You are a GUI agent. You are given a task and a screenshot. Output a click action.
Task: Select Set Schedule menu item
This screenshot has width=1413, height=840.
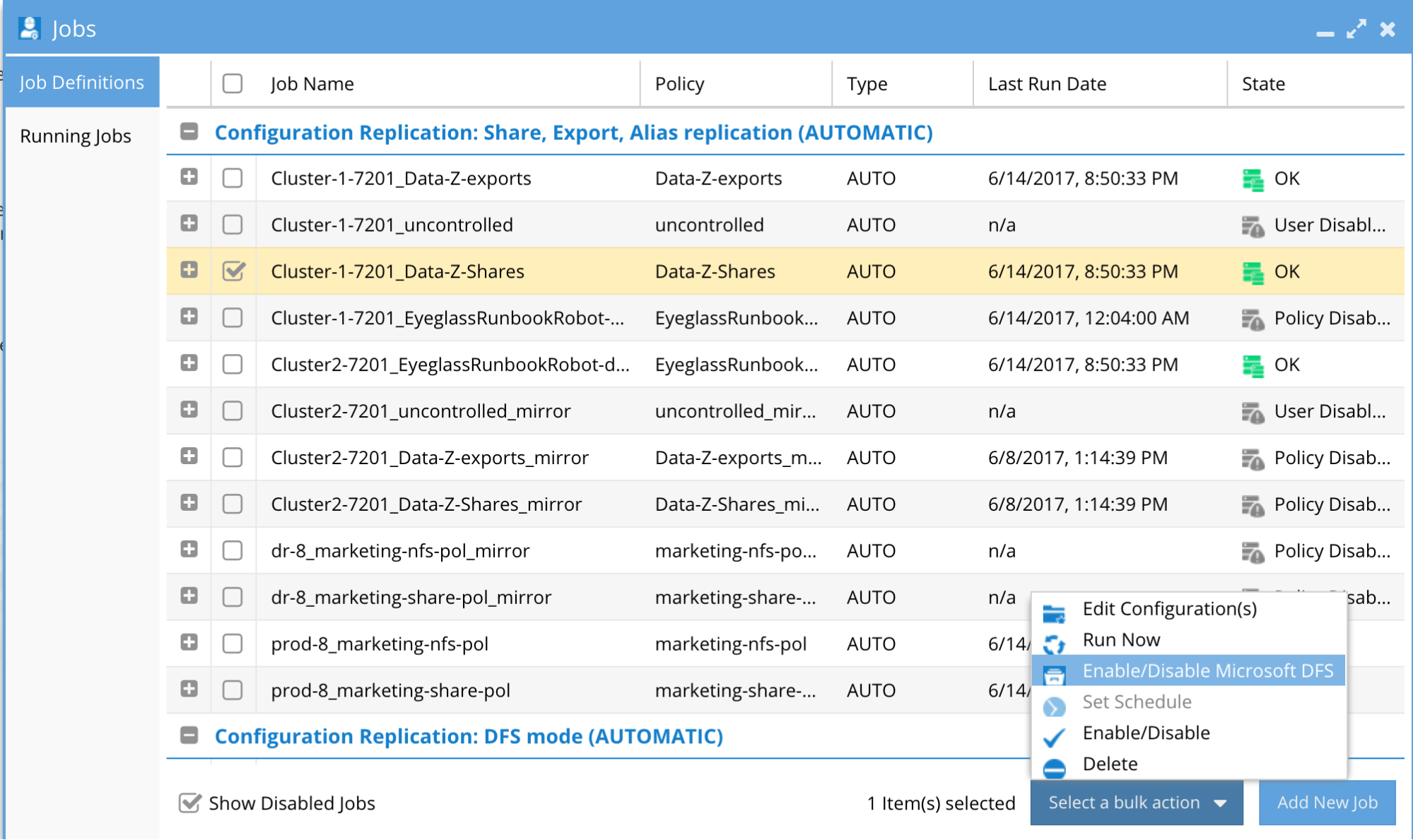click(1188, 702)
